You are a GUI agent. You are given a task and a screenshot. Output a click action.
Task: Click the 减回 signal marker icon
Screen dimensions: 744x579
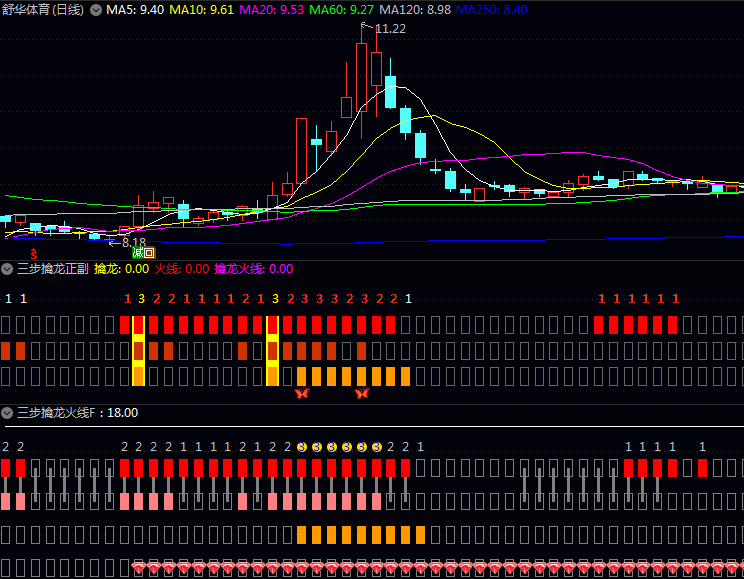144,254
